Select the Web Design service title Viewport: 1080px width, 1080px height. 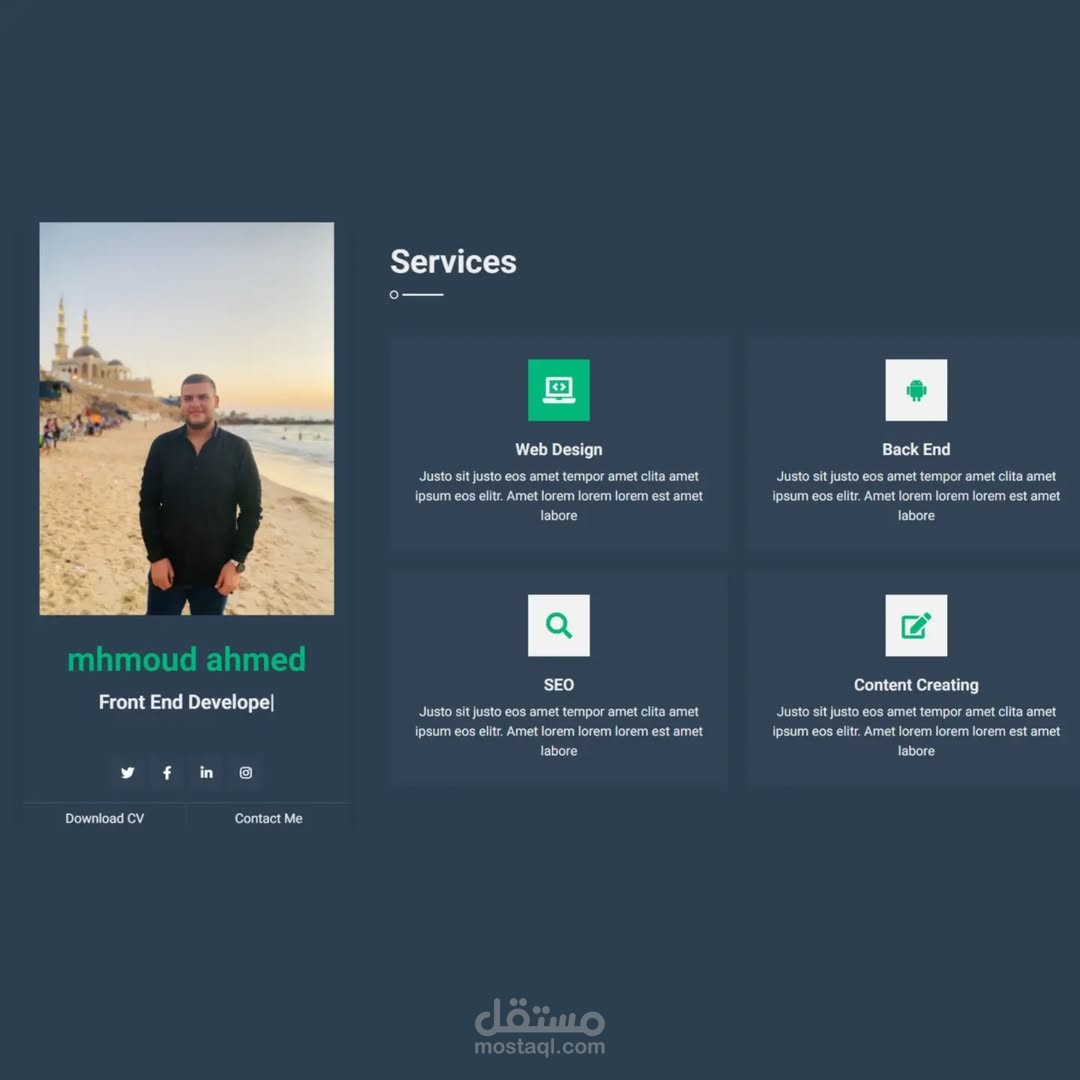[x=559, y=449]
